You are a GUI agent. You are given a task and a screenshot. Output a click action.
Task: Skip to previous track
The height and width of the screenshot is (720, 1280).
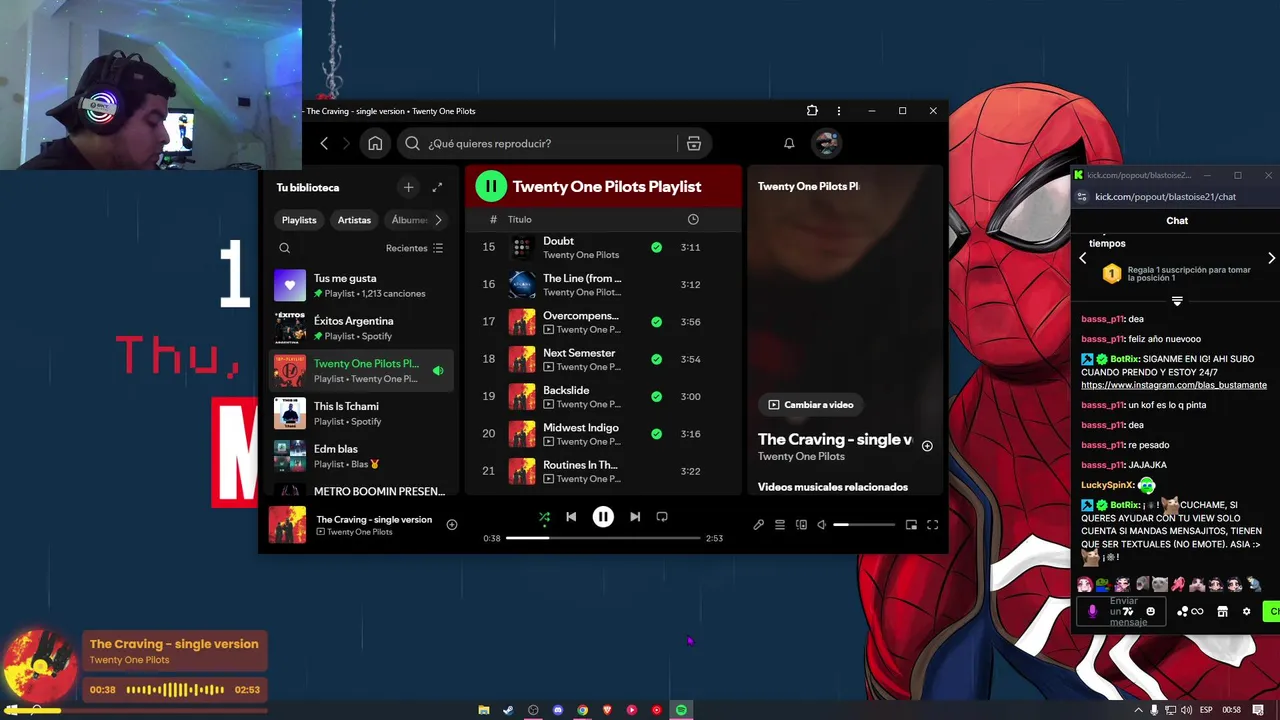571,517
